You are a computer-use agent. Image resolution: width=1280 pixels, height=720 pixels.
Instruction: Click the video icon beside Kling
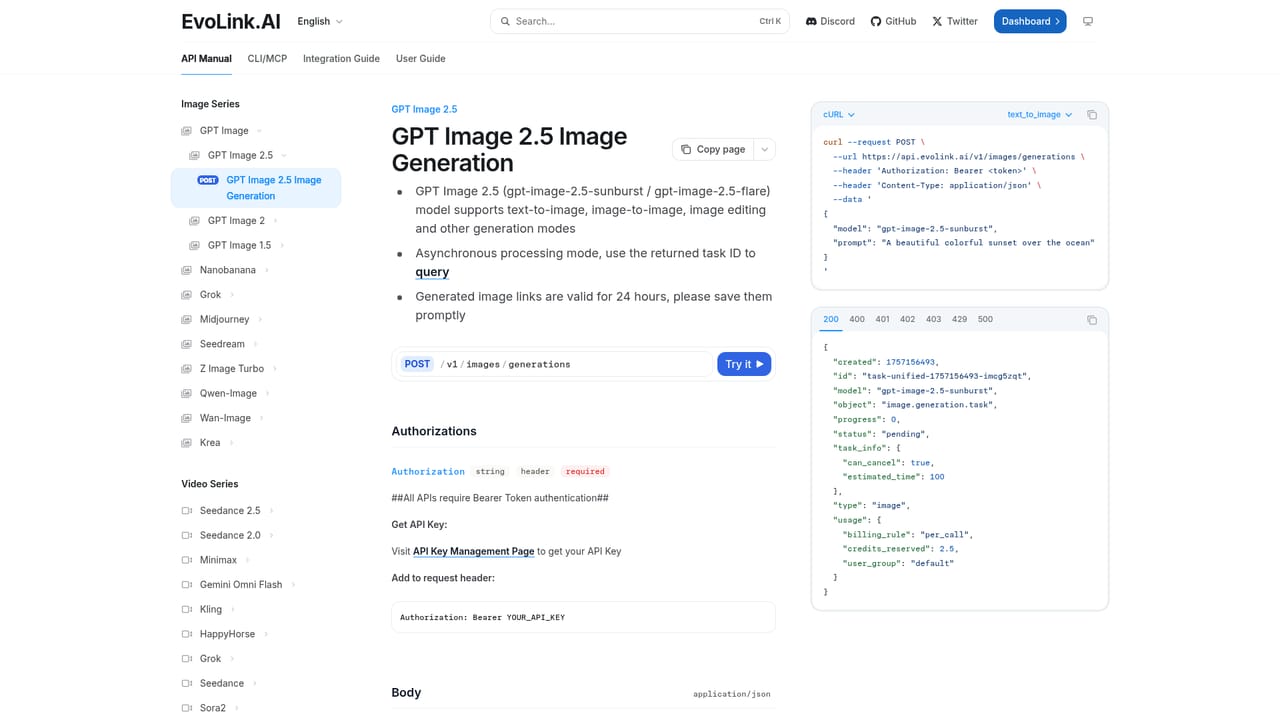[x=186, y=609]
